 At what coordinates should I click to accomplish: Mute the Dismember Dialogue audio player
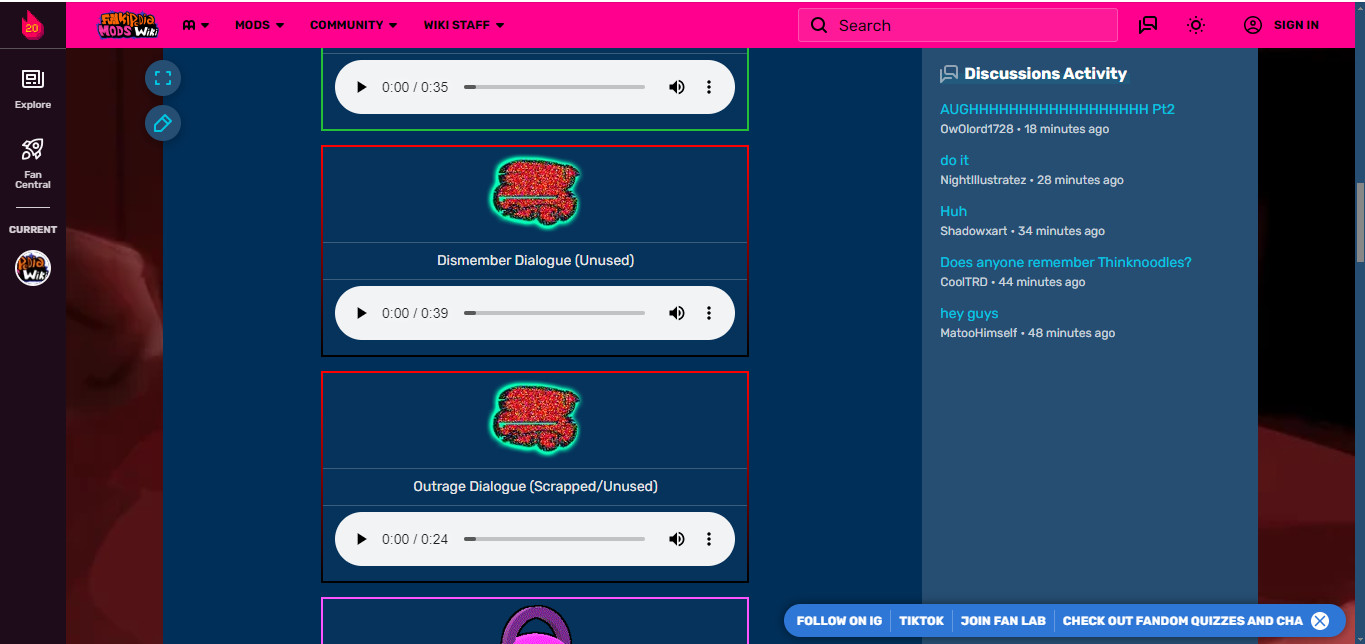coord(677,313)
